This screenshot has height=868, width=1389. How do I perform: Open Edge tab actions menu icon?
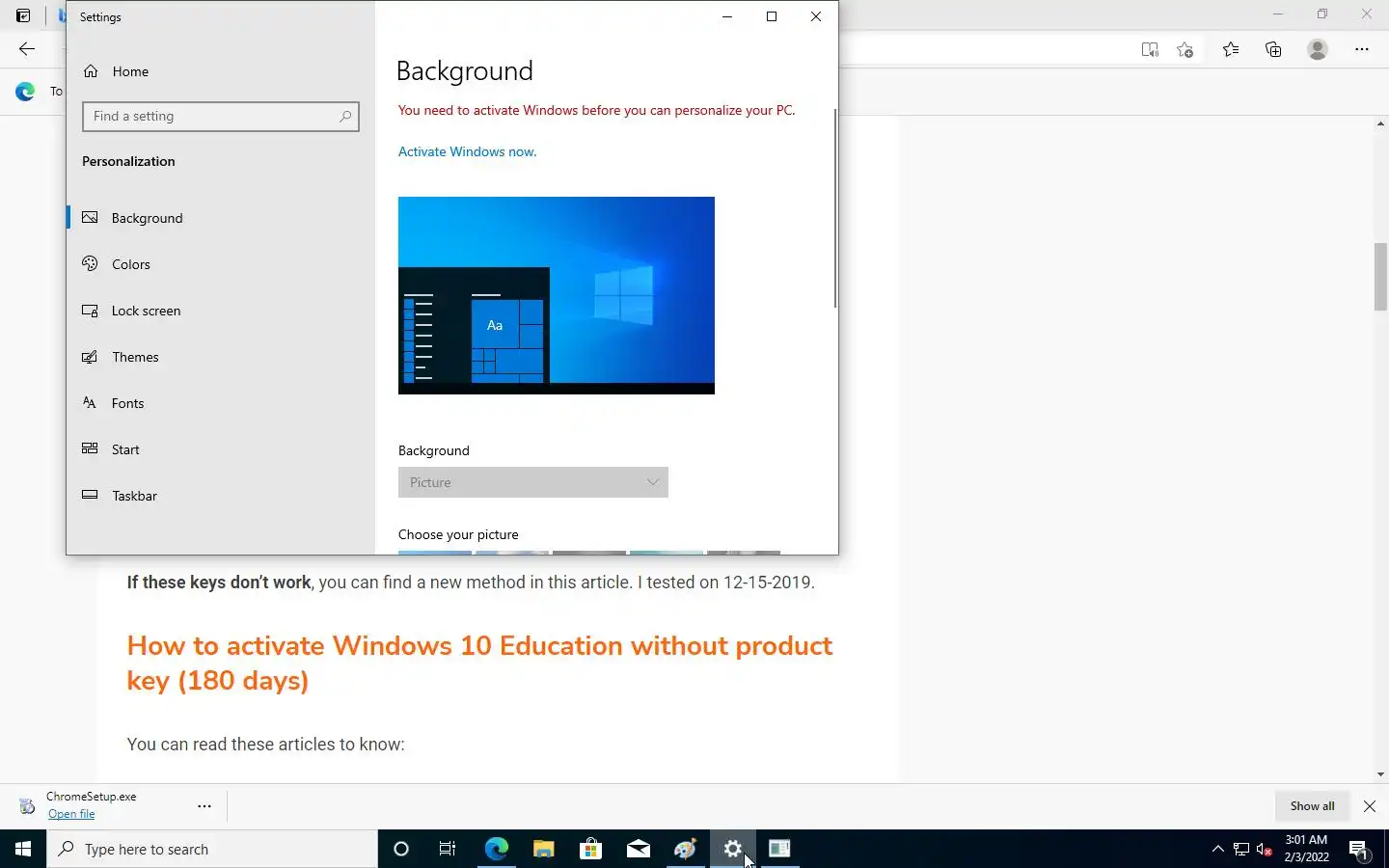pos(23,15)
